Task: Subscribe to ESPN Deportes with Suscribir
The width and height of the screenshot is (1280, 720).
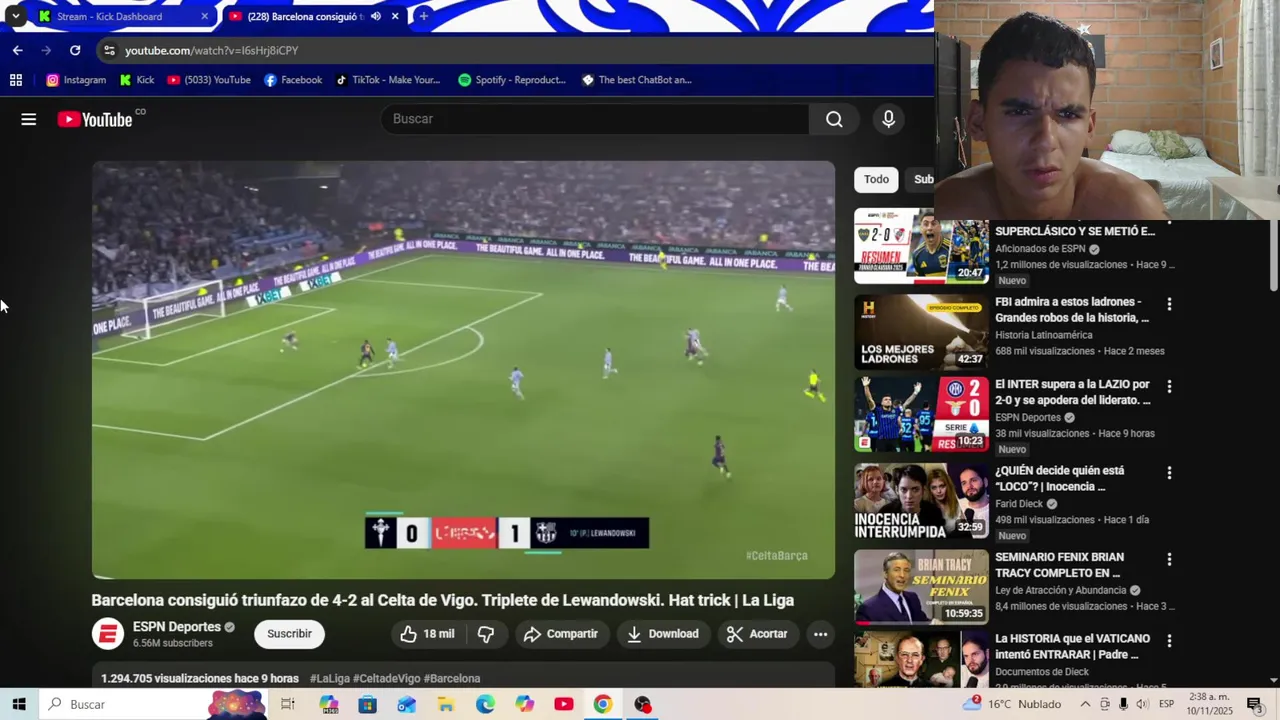Action: [x=289, y=634]
